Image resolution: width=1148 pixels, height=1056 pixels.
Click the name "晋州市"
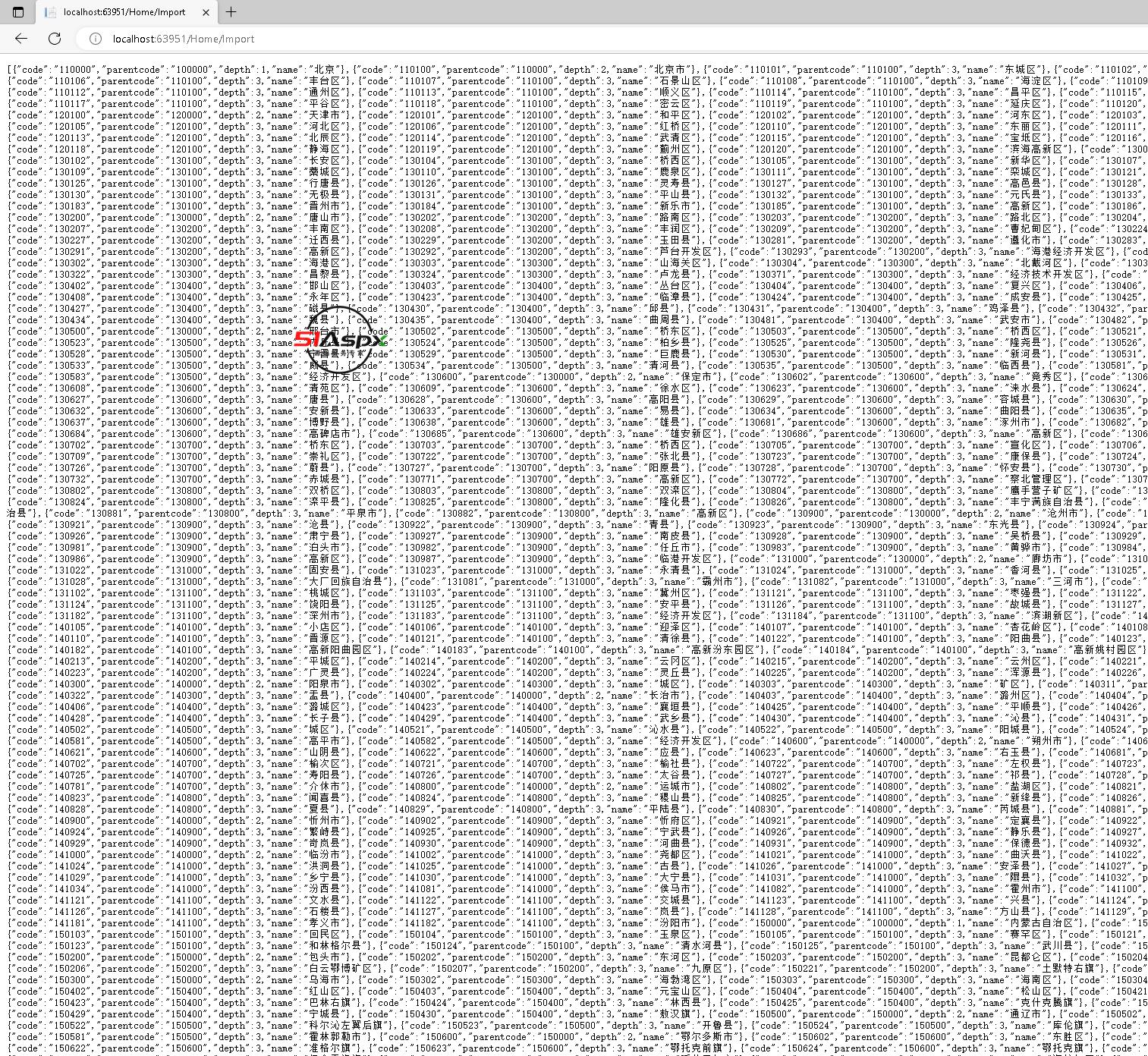point(326,206)
